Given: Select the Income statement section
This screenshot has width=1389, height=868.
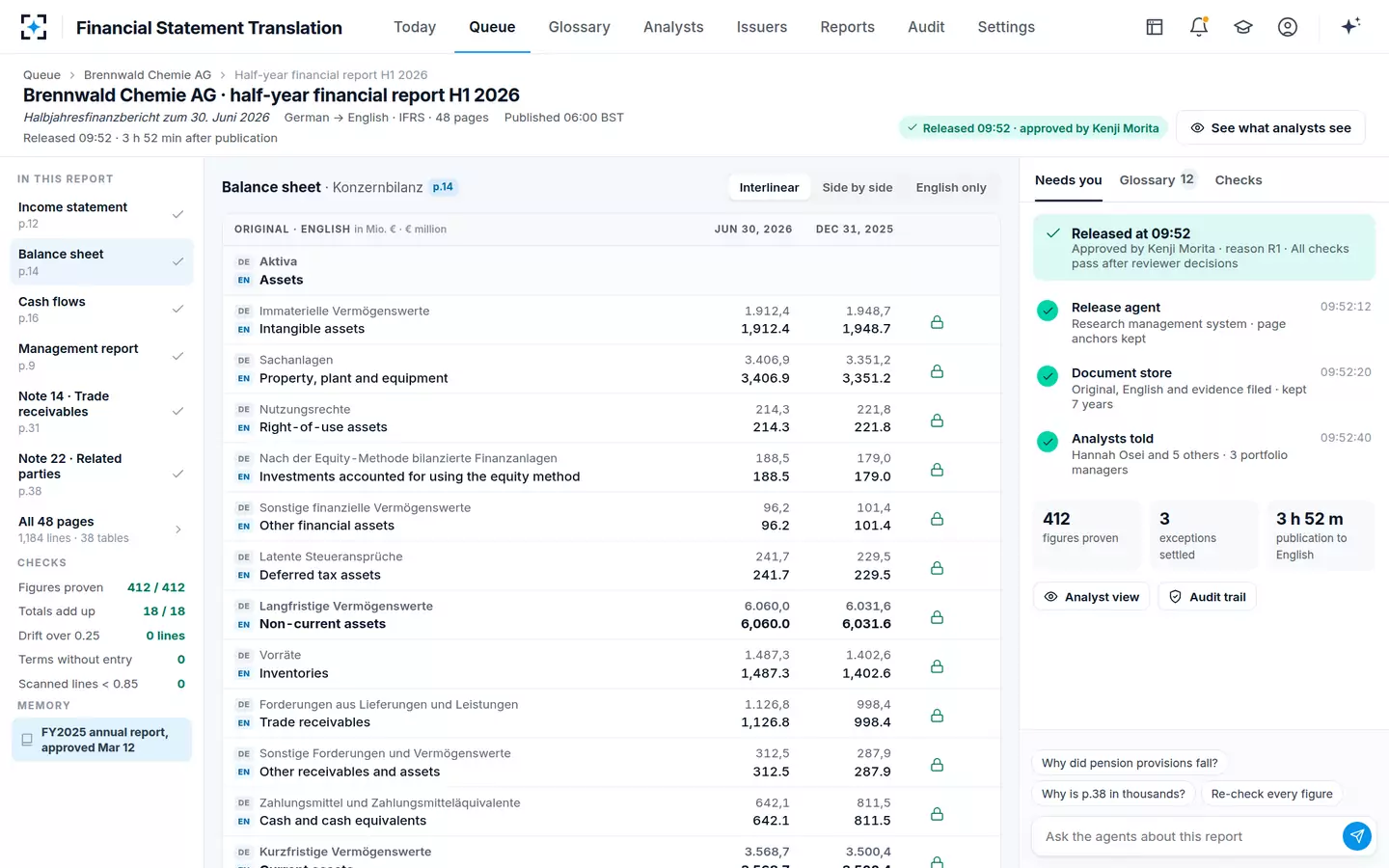Looking at the screenshot, I should tap(101, 214).
